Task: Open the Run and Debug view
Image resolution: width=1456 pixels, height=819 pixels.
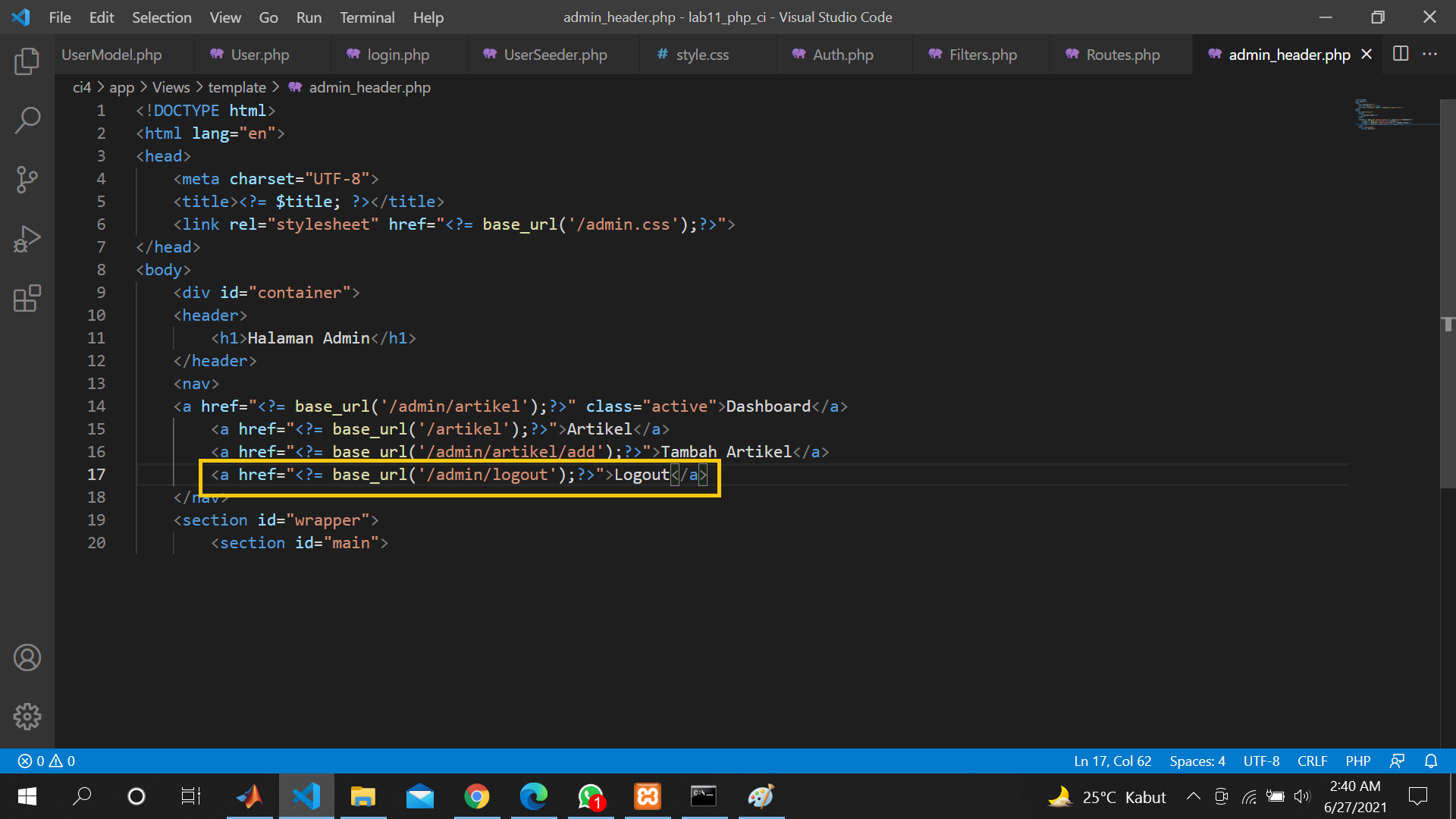Action: pos(27,238)
